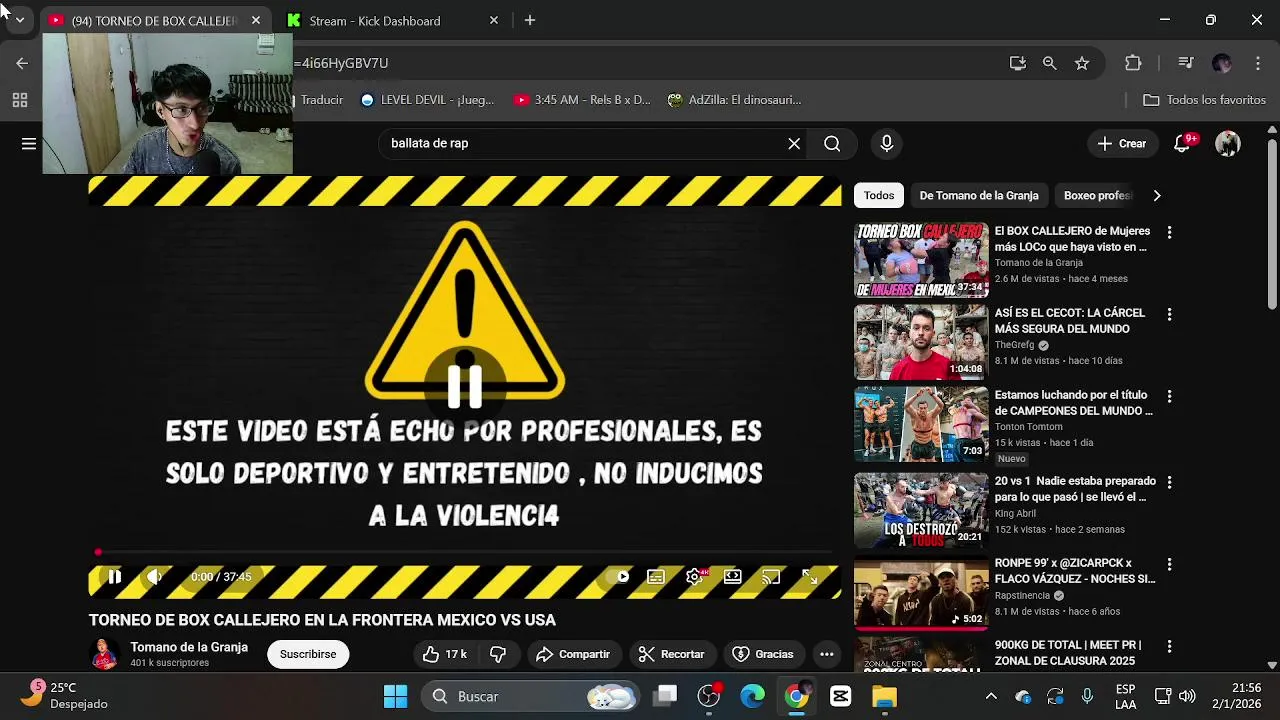Open 'LOS DESTROZO A TODOS' thumbnail
The image size is (1280, 720).
point(921,510)
